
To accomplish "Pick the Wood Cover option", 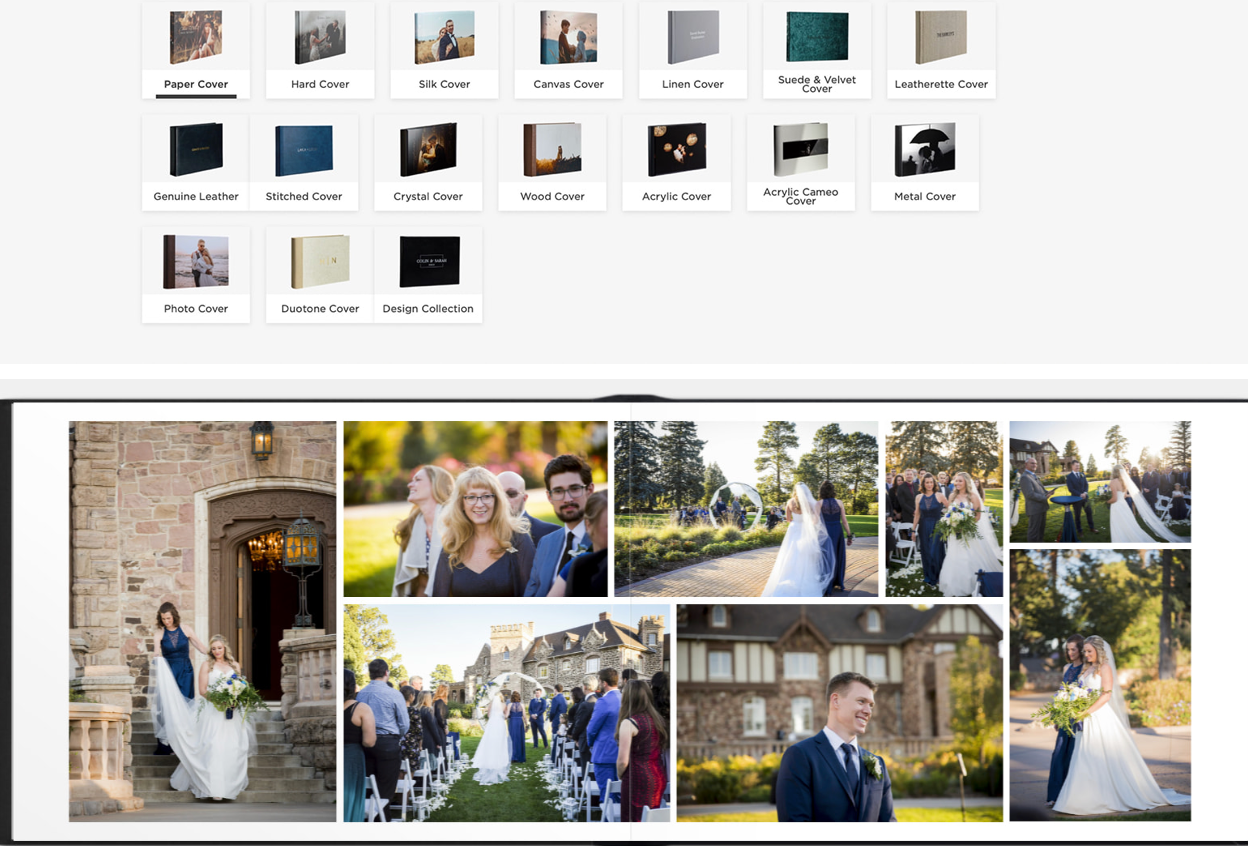I will point(552,162).
